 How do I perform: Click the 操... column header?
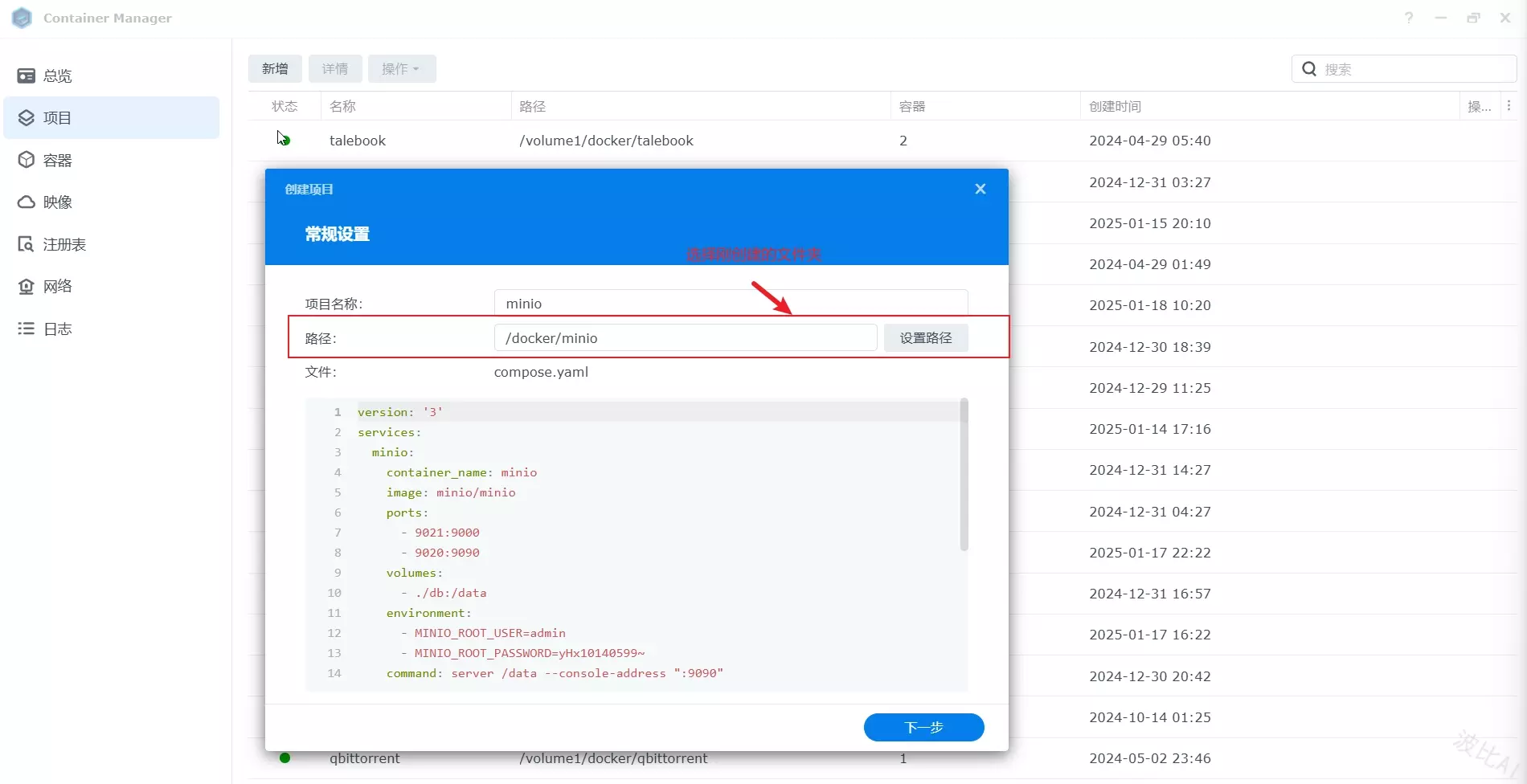point(1480,106)
